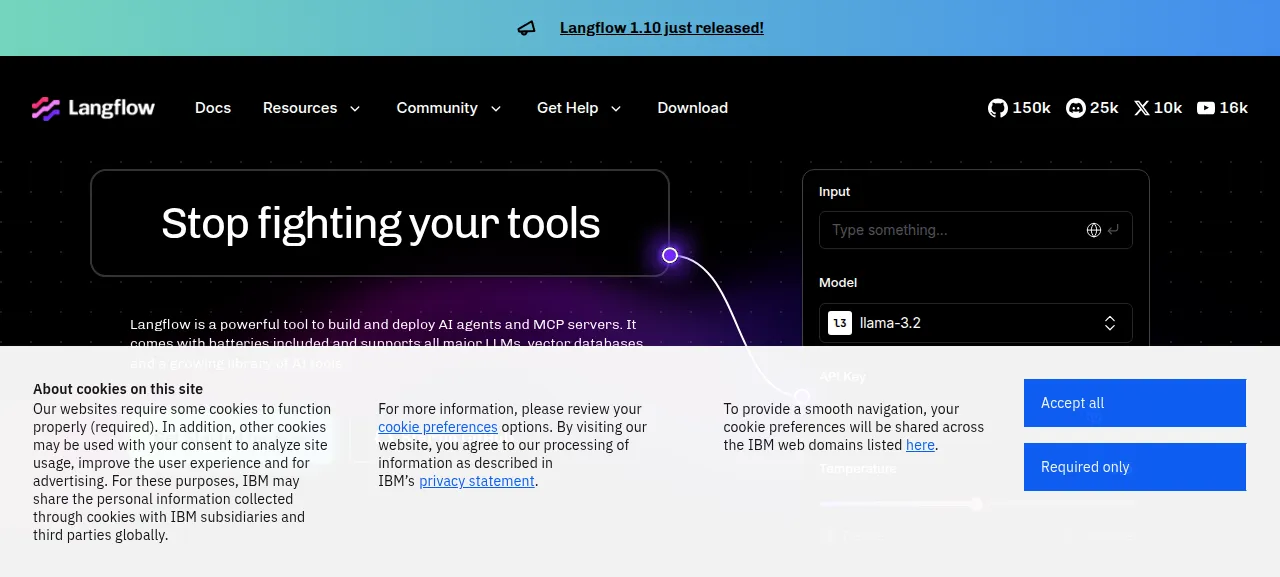Expand the Community menu
The height and width of the screenshot is (577, 1280).
pyautogui.click(x=449, y=108)
